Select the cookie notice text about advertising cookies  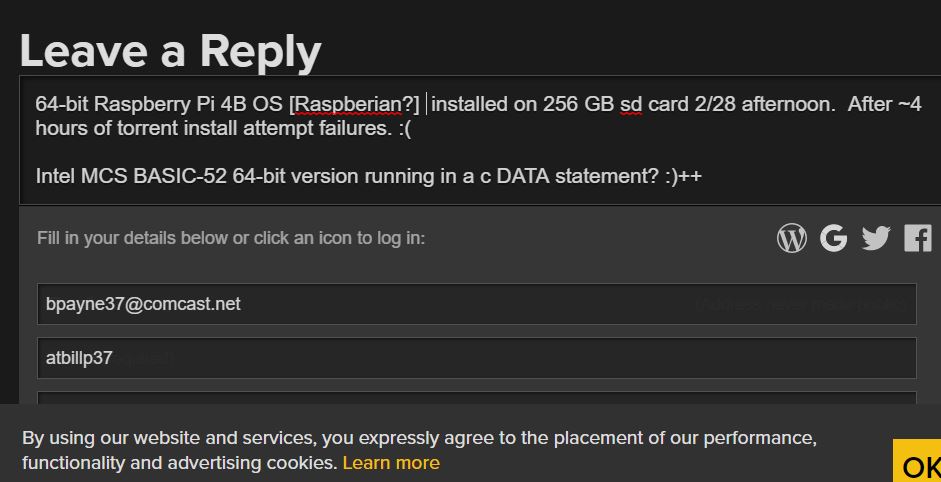pos(419,450)
